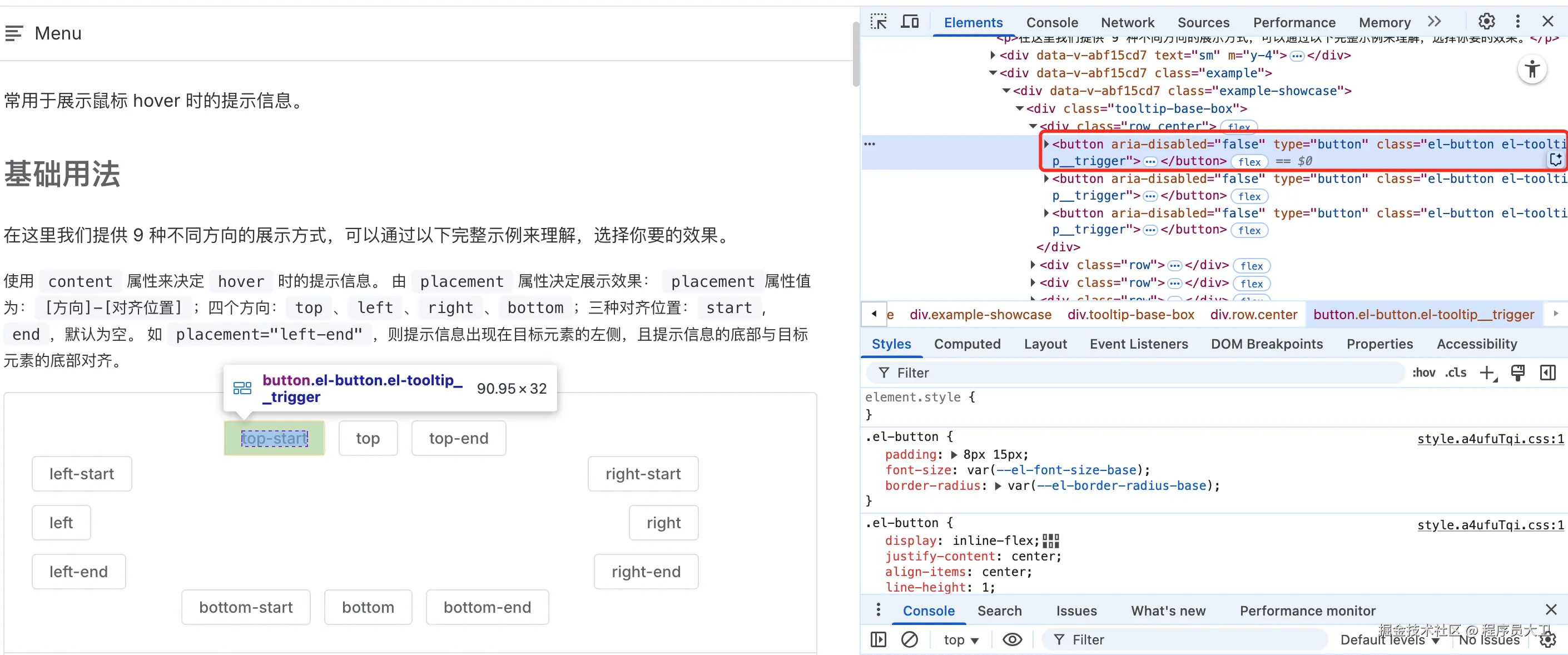Viewport: 1568px width, 655px height.
Task: Open the flexbox editor icon next to display
Action: (x=1050, y=541)
